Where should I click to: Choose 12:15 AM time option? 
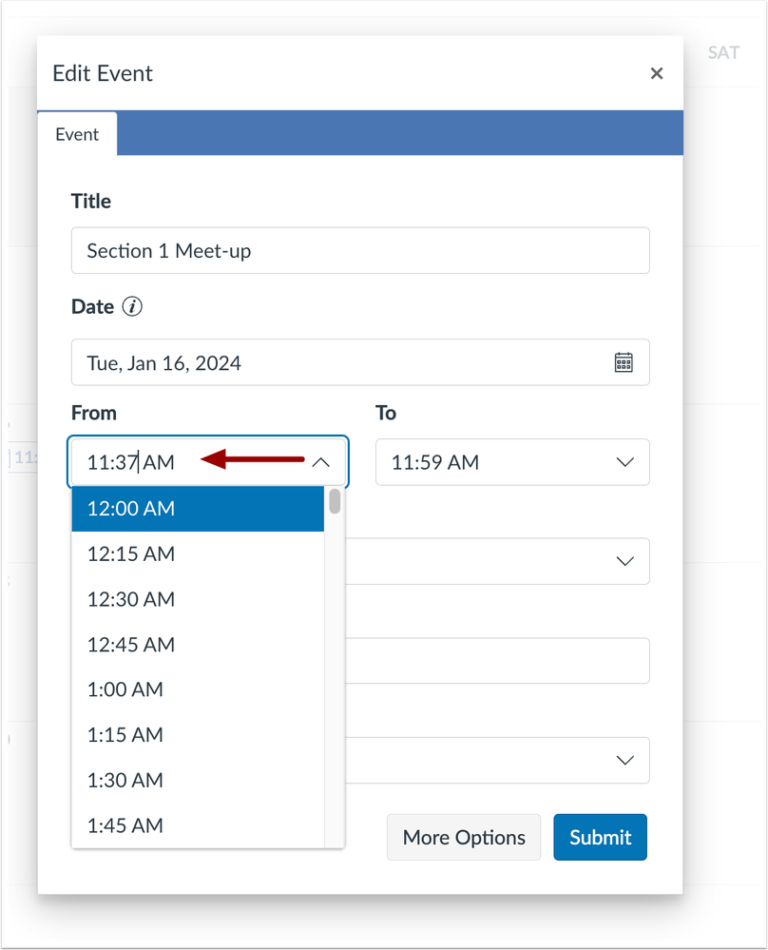[x=198, y=554]
